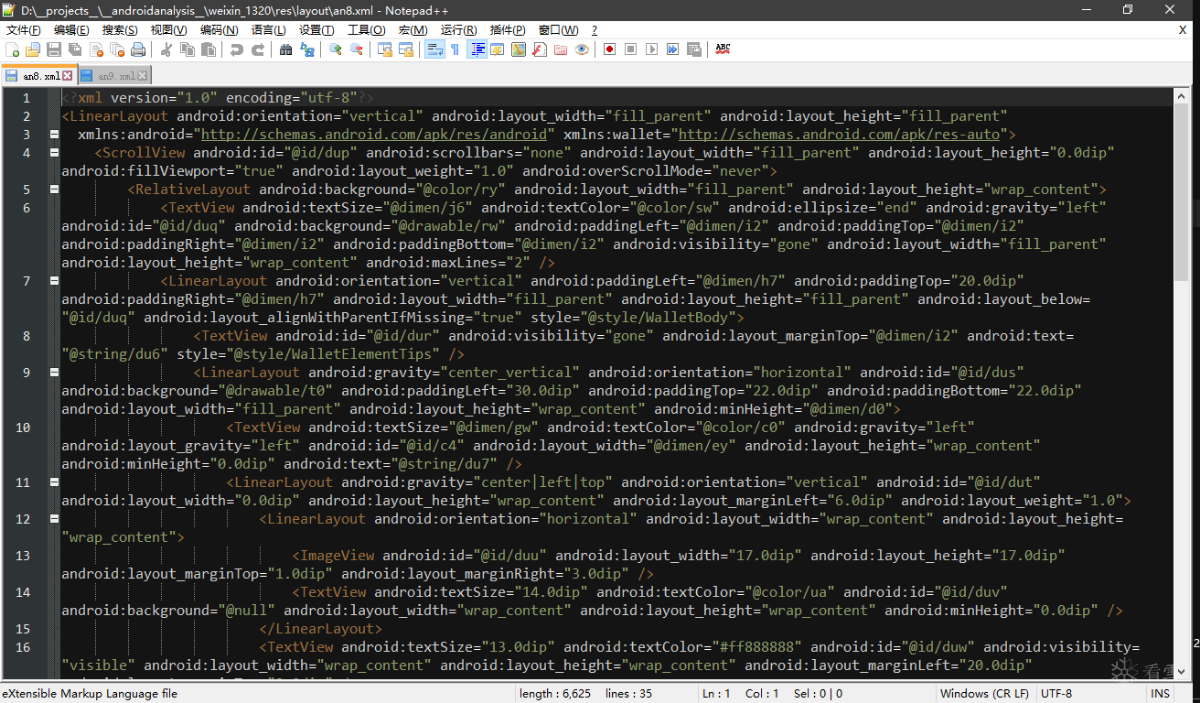Collapse the RelativeLayout fold at line 5
The width and height of the screenshot is (1200, 703).
[x=54, y=189]
